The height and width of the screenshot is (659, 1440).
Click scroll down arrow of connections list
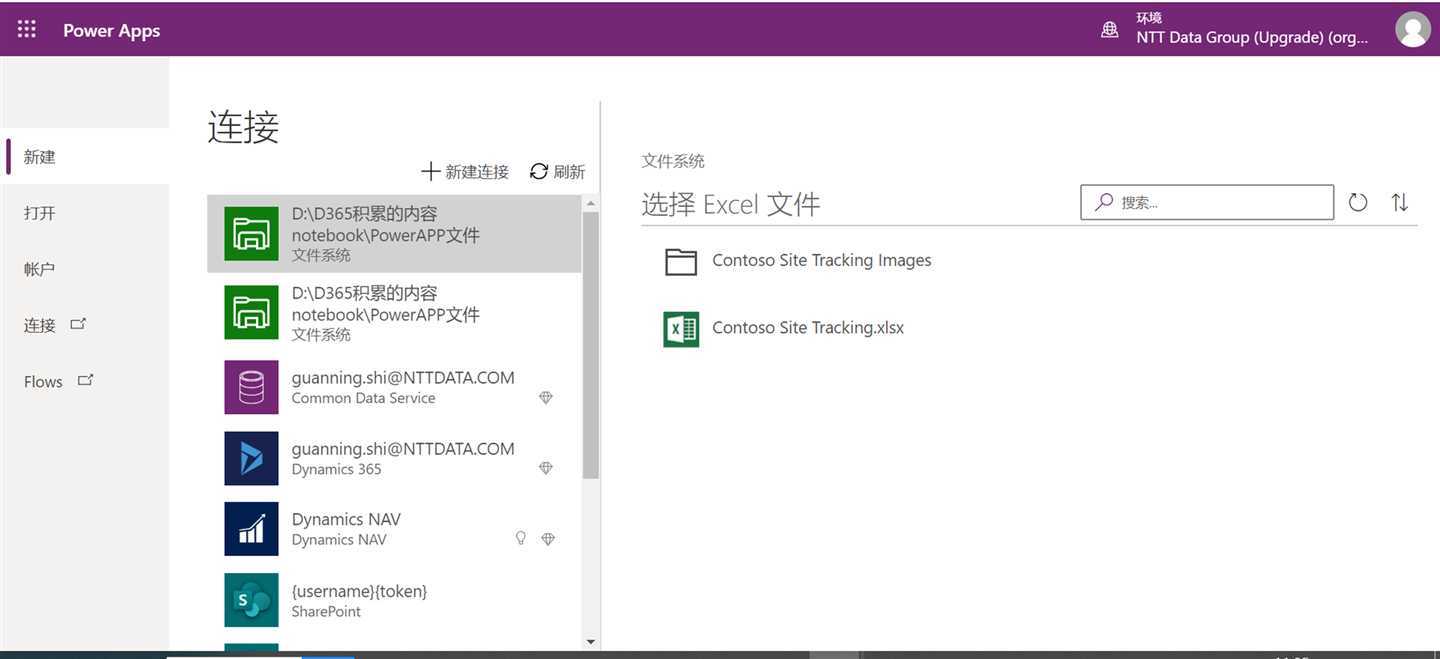tap(590, 641)
